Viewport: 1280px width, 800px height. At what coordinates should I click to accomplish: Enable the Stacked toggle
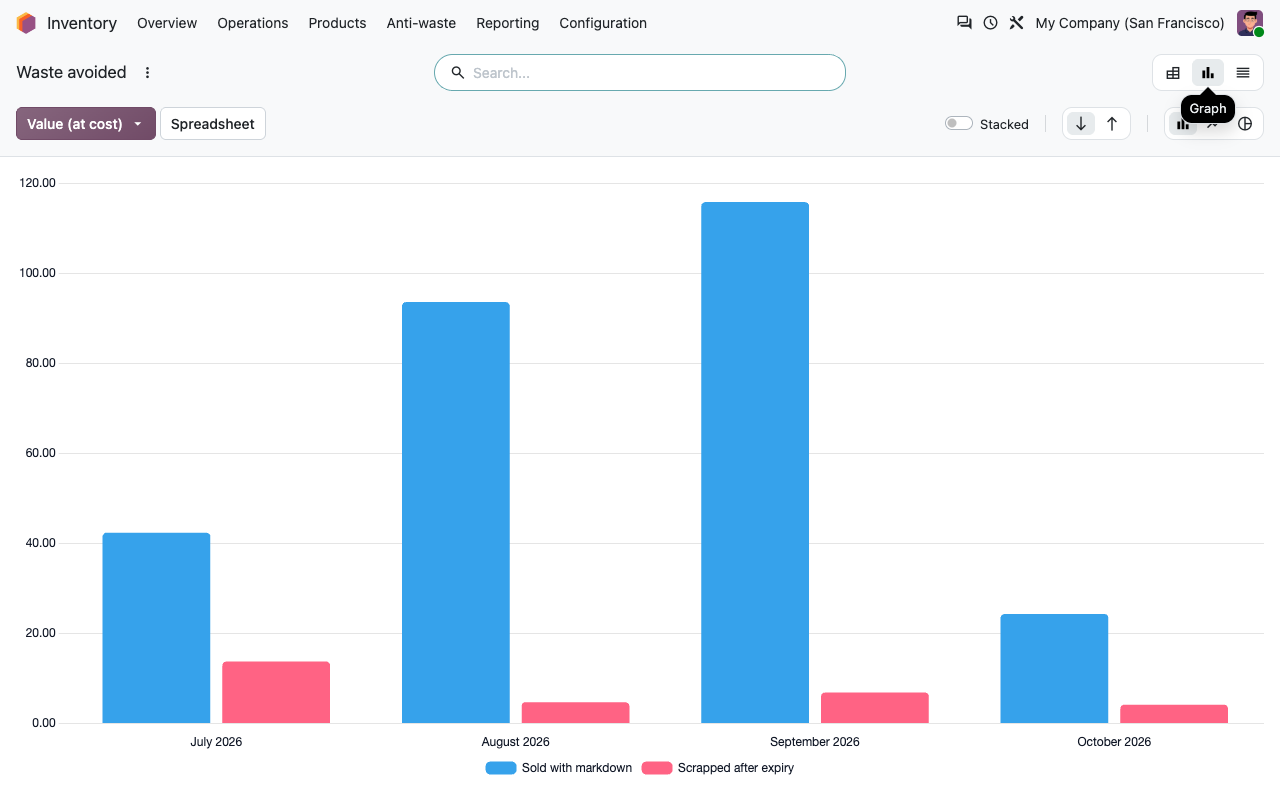959,124
